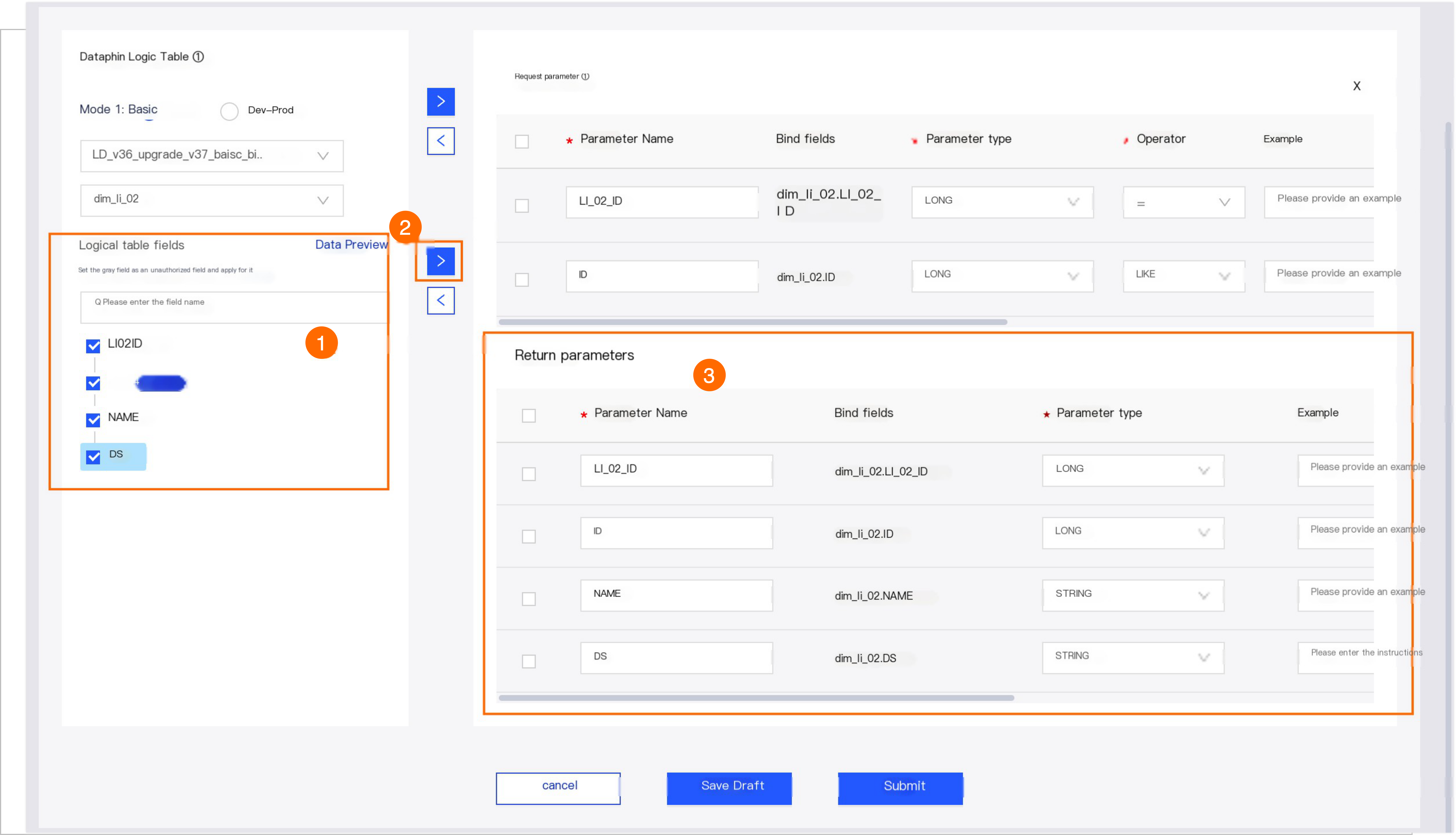1456x835 pixels.
Task: Click info icon beside Request parameter
Action: (x=585, y=76)
